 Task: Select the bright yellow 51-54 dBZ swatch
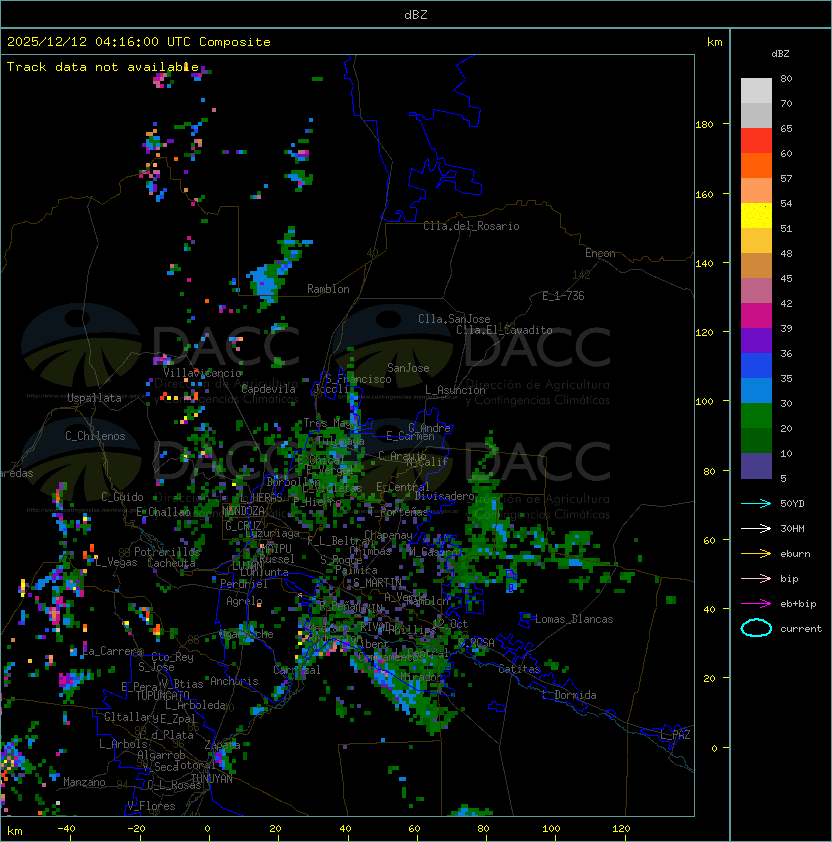click(x=756, y=215)
